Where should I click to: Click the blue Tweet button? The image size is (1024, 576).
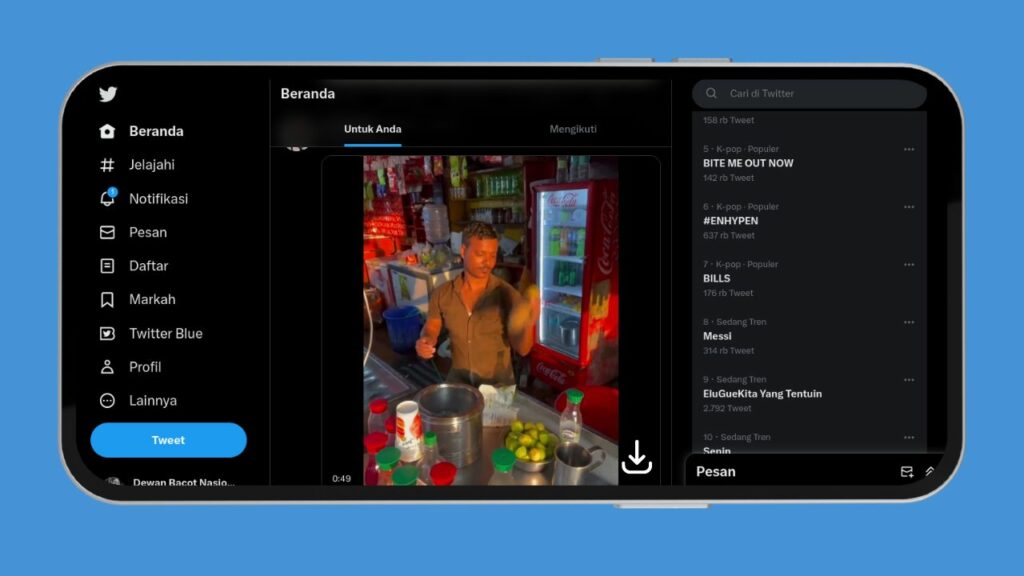click(168, 439)
